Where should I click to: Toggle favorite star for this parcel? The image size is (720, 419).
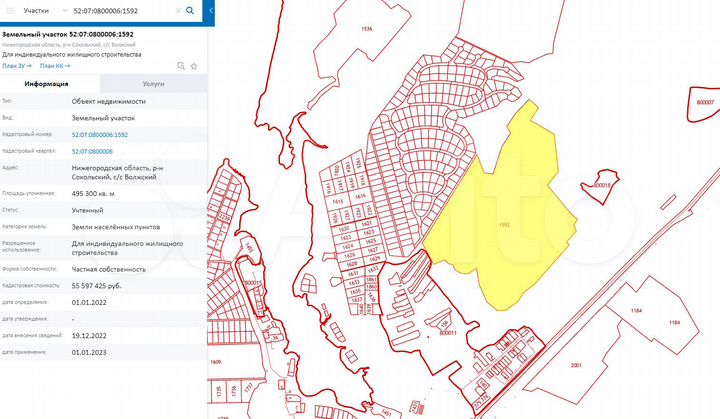point(193,65)
